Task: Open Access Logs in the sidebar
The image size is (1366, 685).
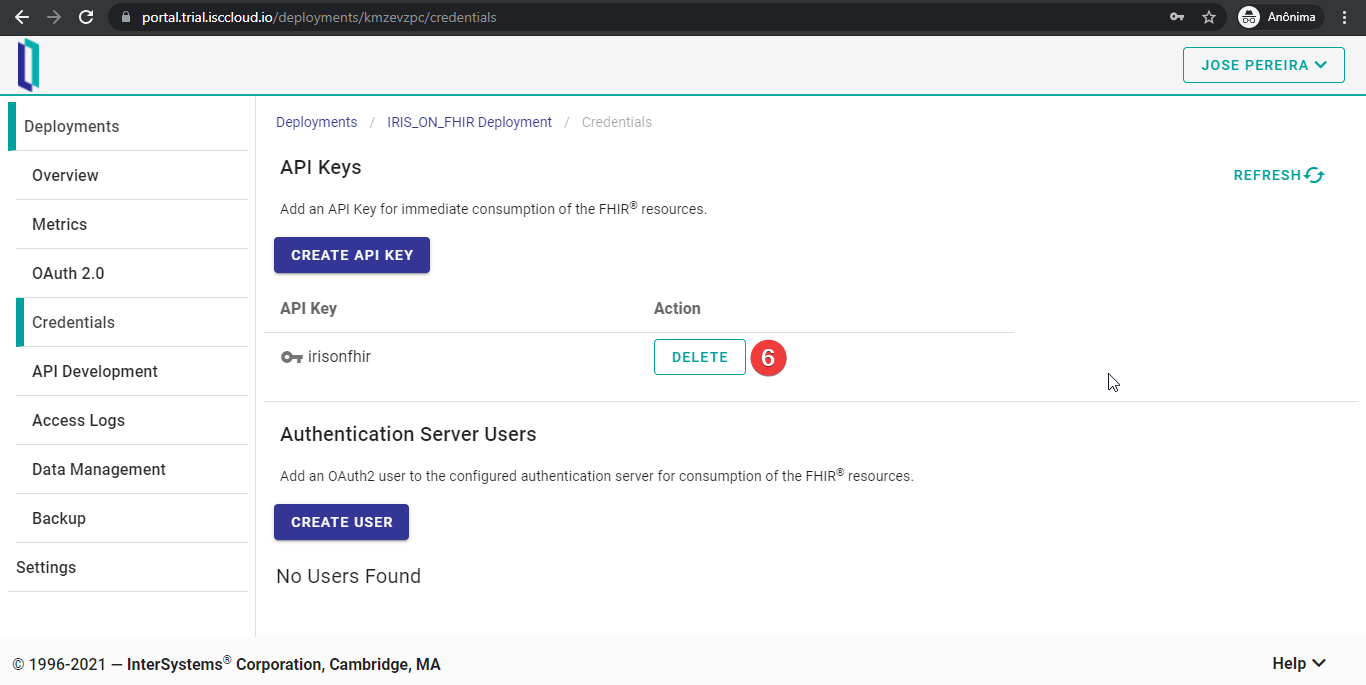Action: click(132, 420)
